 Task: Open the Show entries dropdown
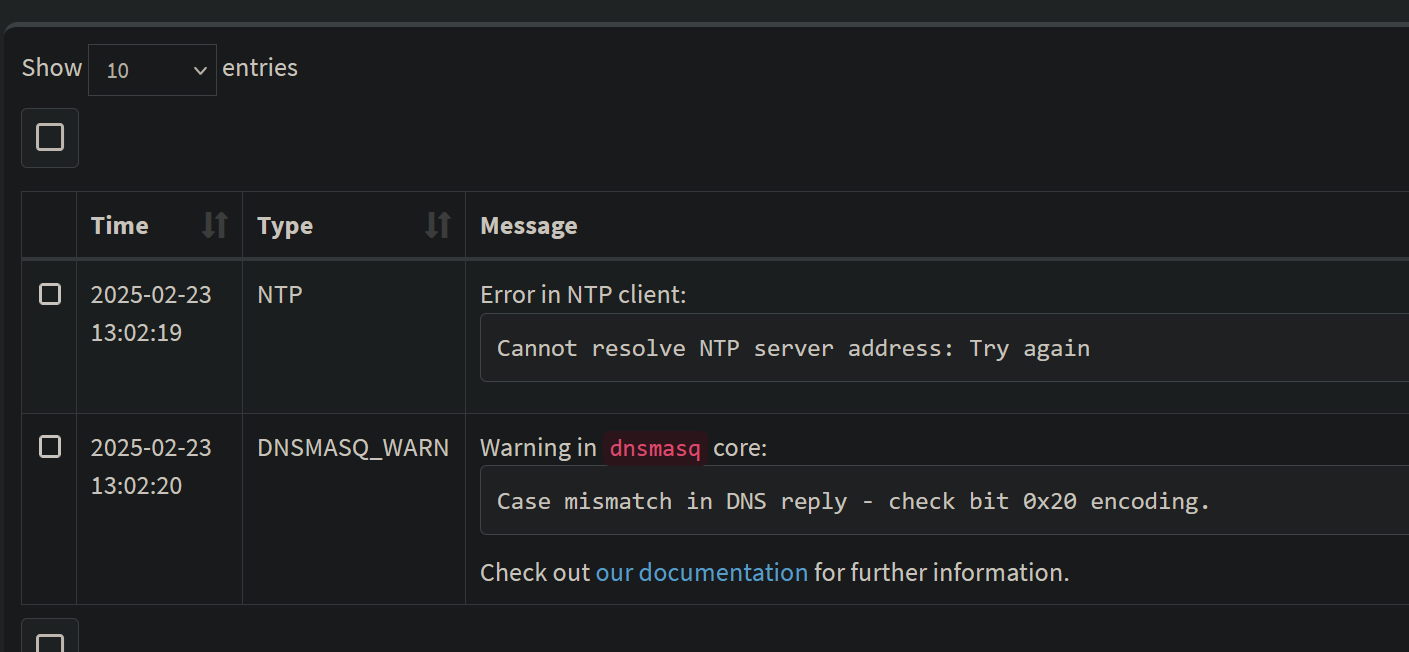[x=152, y=69]
